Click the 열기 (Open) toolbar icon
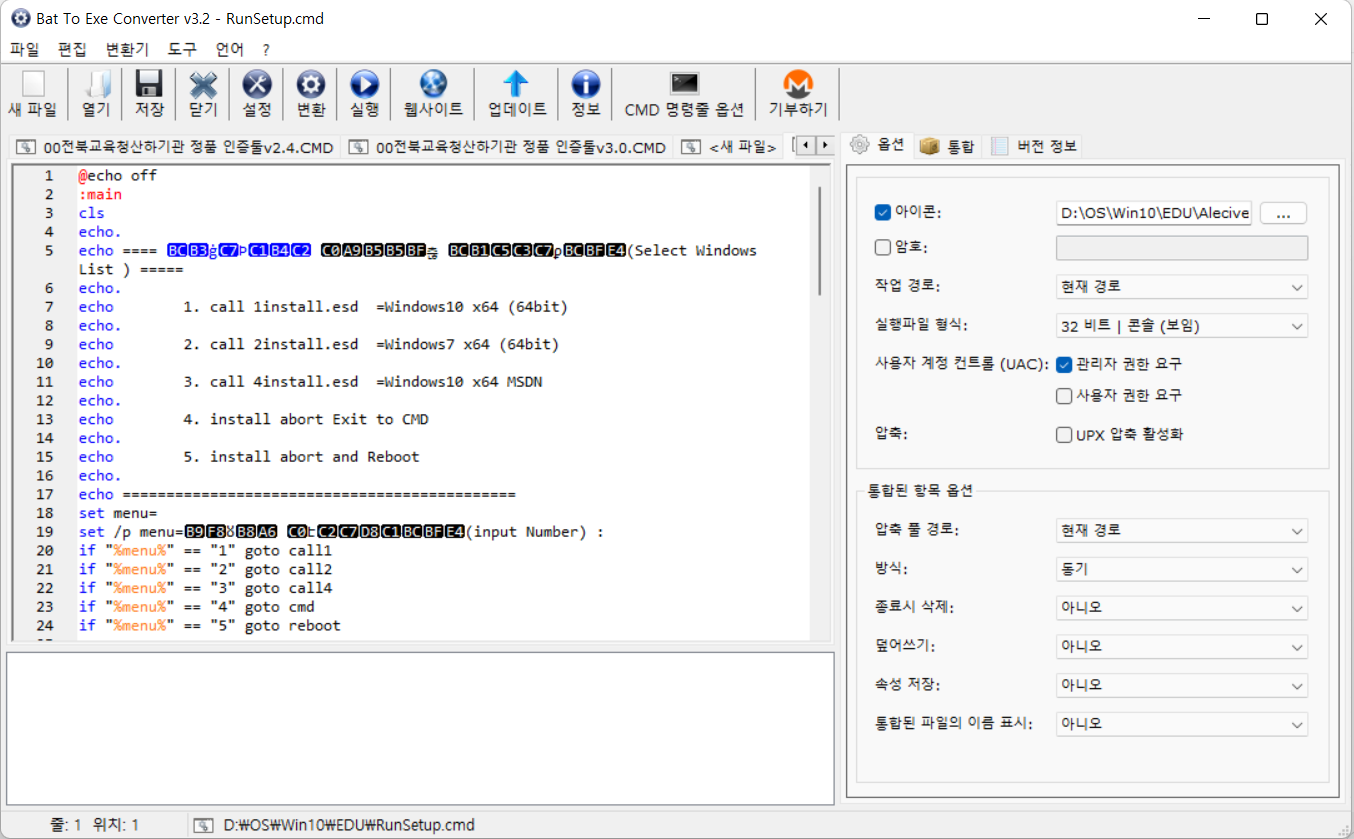1354x839 pixels. [x=96, y=85]
